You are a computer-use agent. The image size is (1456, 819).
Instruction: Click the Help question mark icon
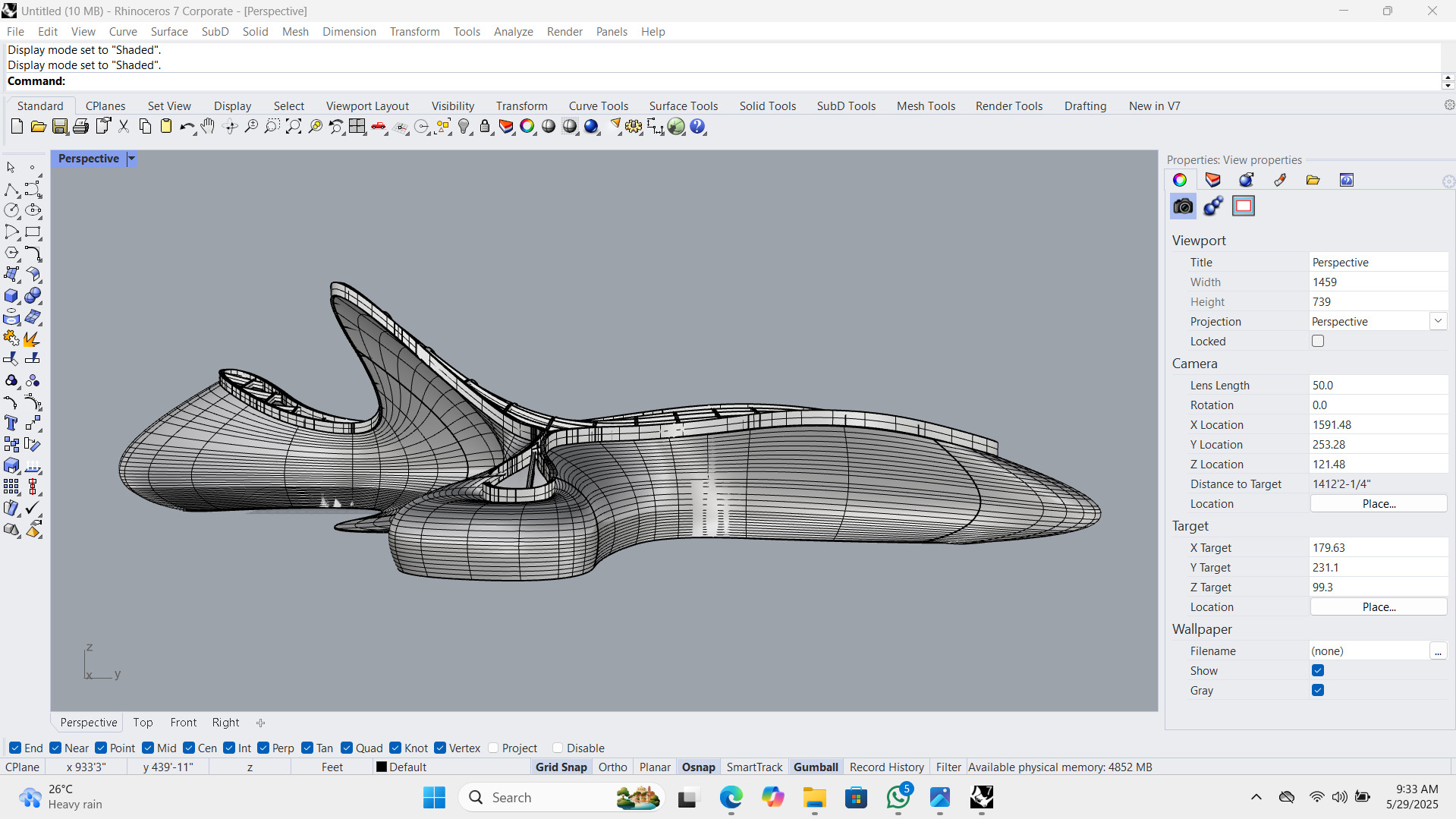[x=698, y=127]
